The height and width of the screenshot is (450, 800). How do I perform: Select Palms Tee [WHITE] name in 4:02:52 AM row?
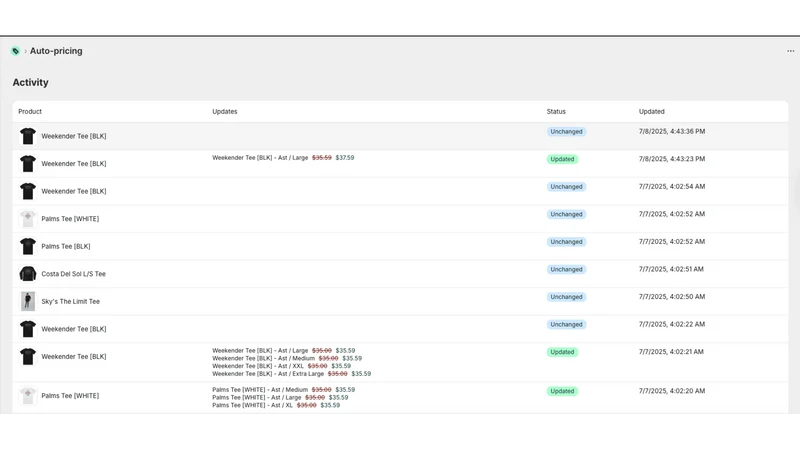click(70, 219)
